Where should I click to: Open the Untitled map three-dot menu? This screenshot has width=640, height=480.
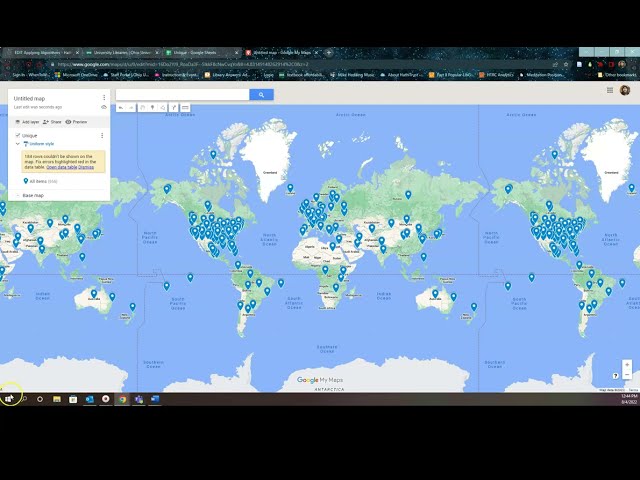(x=104, y=98)
